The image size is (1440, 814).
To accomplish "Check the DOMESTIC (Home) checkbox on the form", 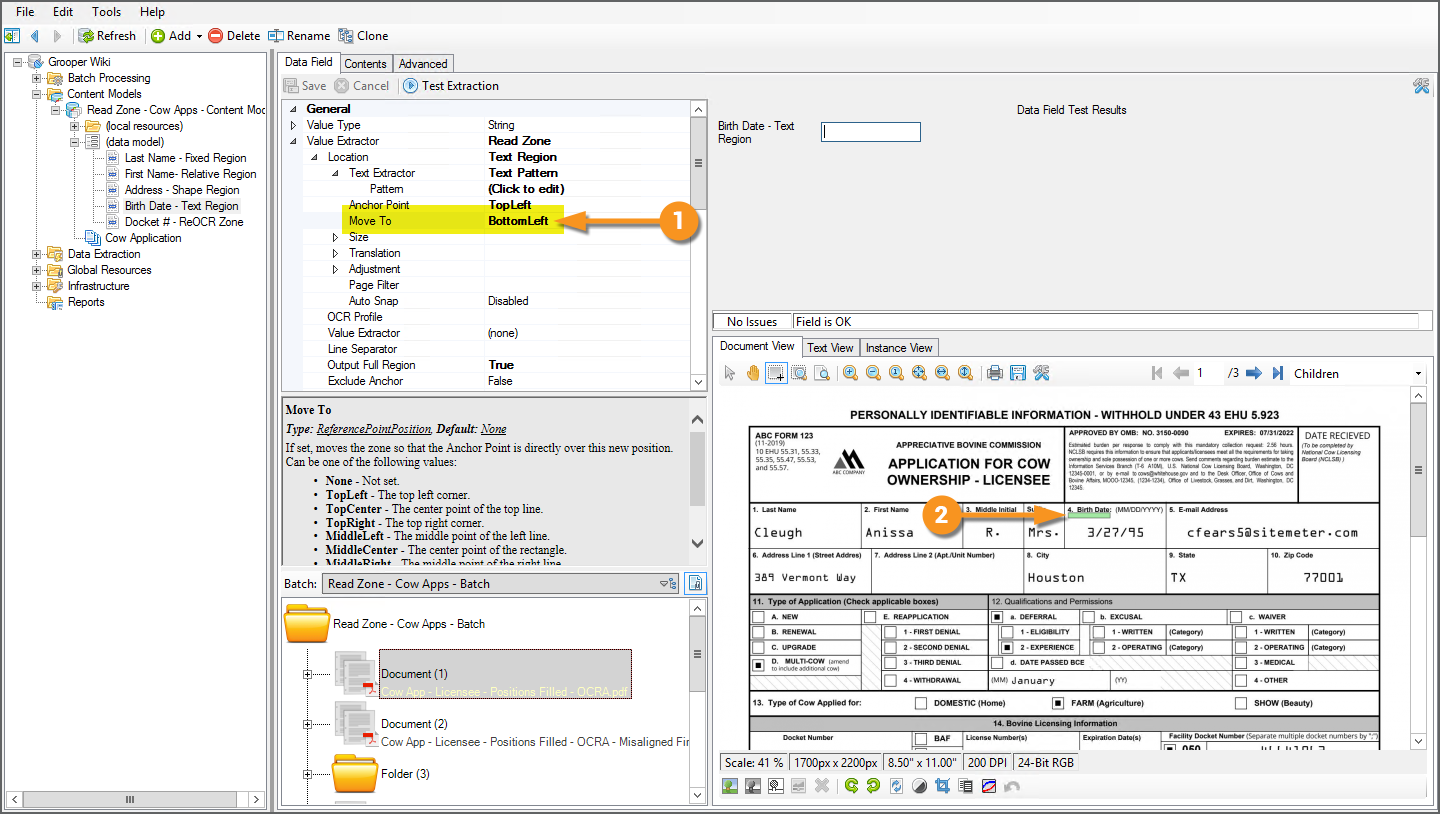I will (921, 703).
